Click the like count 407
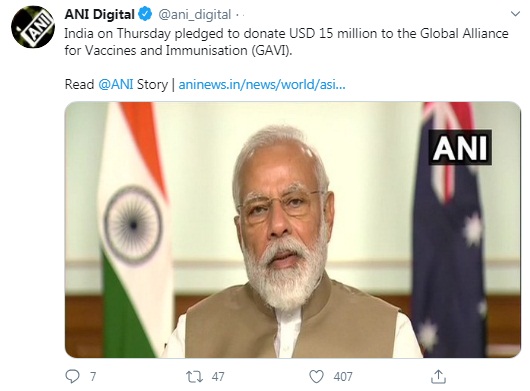 [x=343, y=376]
